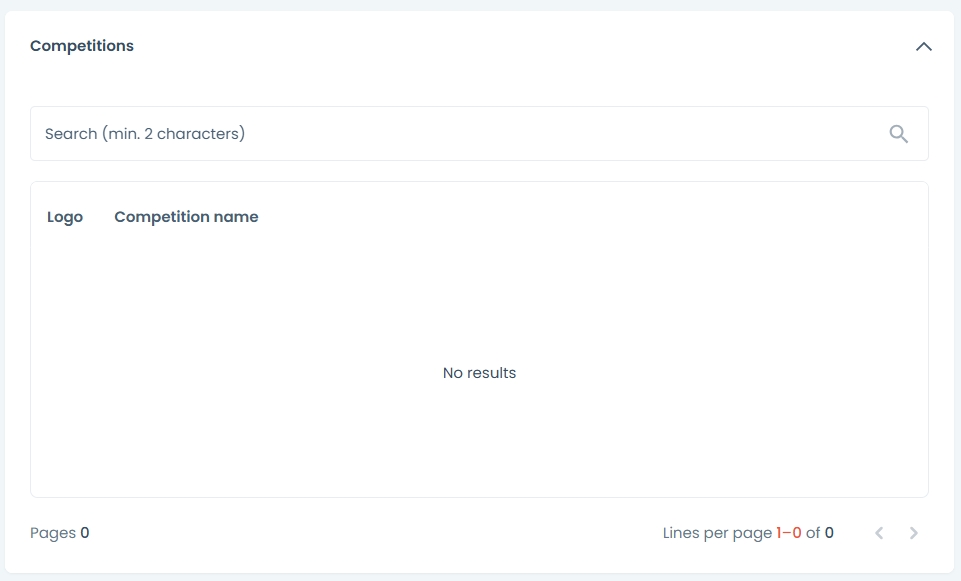Viewport: 961px width, 581px height.
Task: Click the total count after "of"
Action: (x=829, y=533)
